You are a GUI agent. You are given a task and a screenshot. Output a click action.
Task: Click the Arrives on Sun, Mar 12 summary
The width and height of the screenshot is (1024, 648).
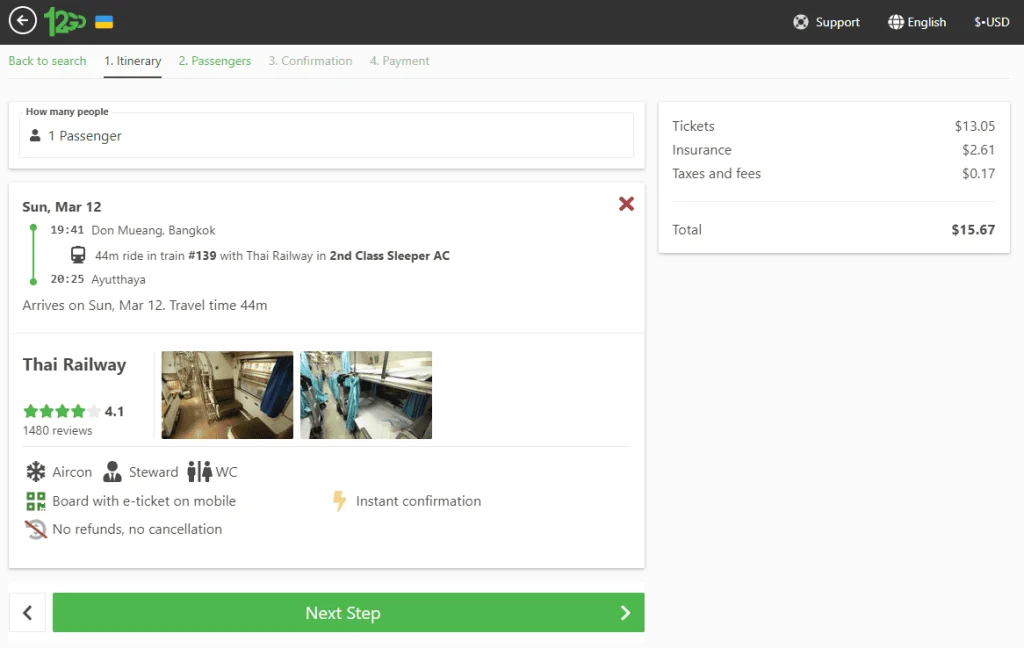tap(145, 305)
